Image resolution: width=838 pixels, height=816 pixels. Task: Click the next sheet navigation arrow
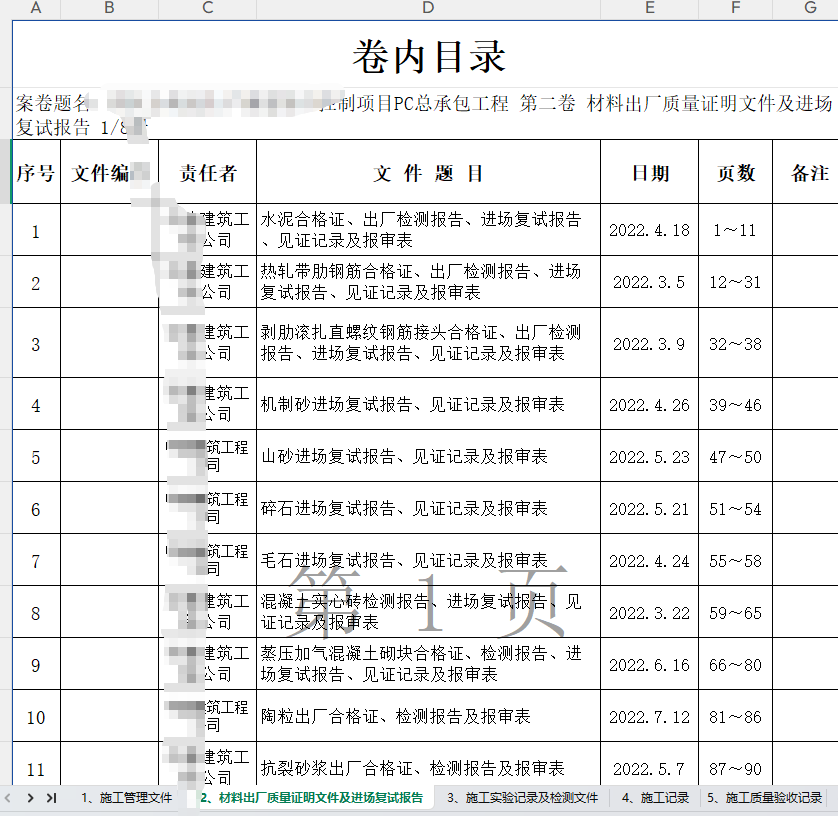[30, 798]
